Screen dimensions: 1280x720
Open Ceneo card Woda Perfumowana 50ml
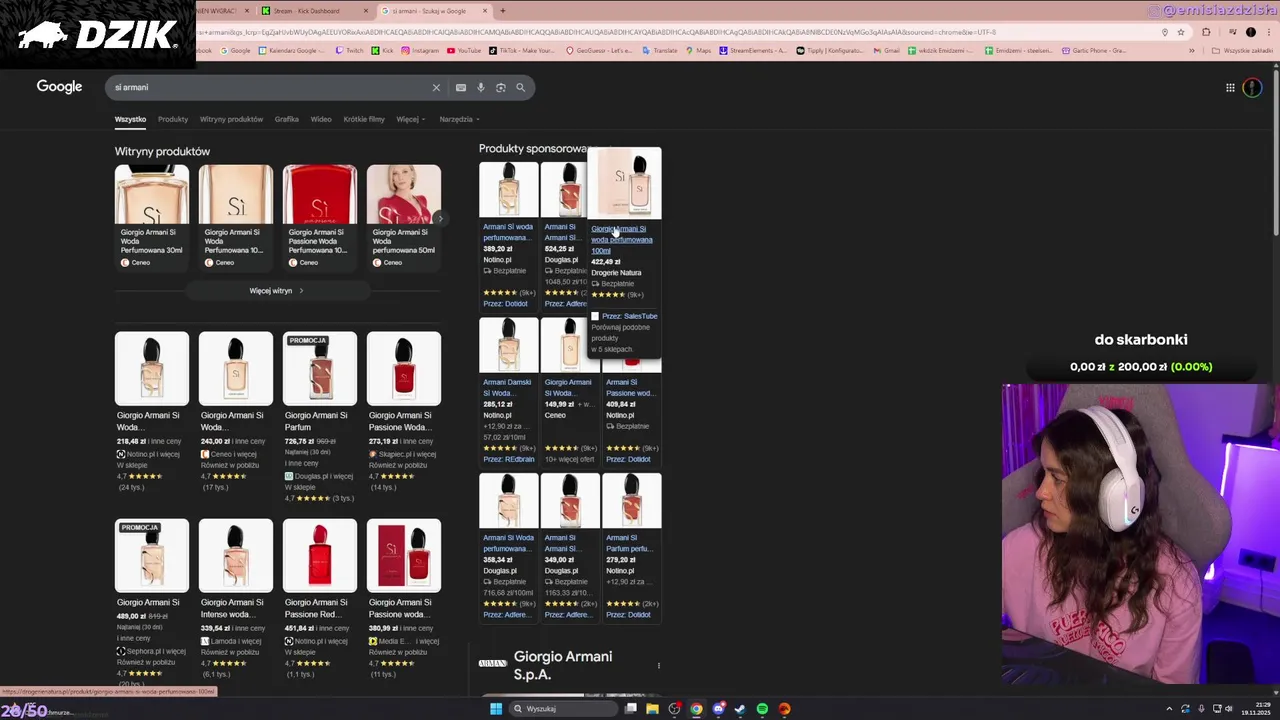click(404, 217)
